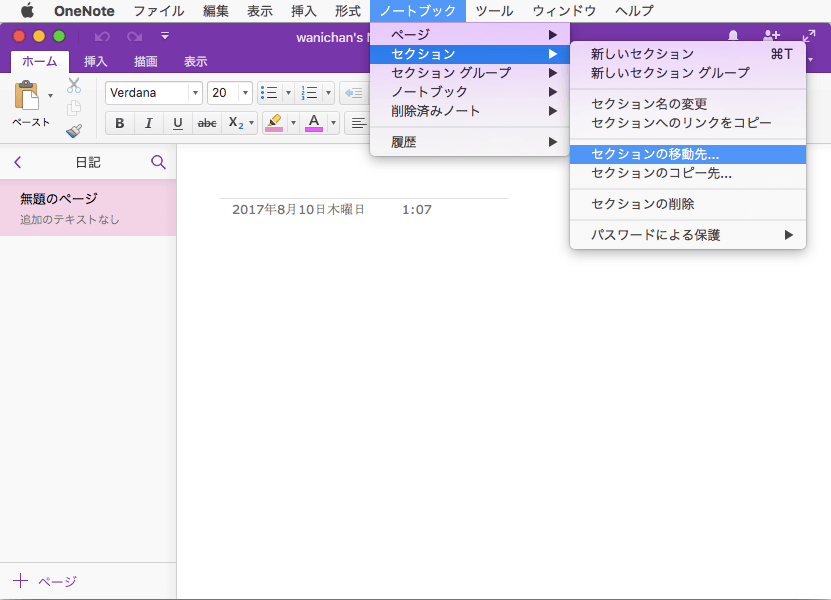Open the font size 20 dropdown
Viewport: 831px width, 600px height.
(244, 93)
